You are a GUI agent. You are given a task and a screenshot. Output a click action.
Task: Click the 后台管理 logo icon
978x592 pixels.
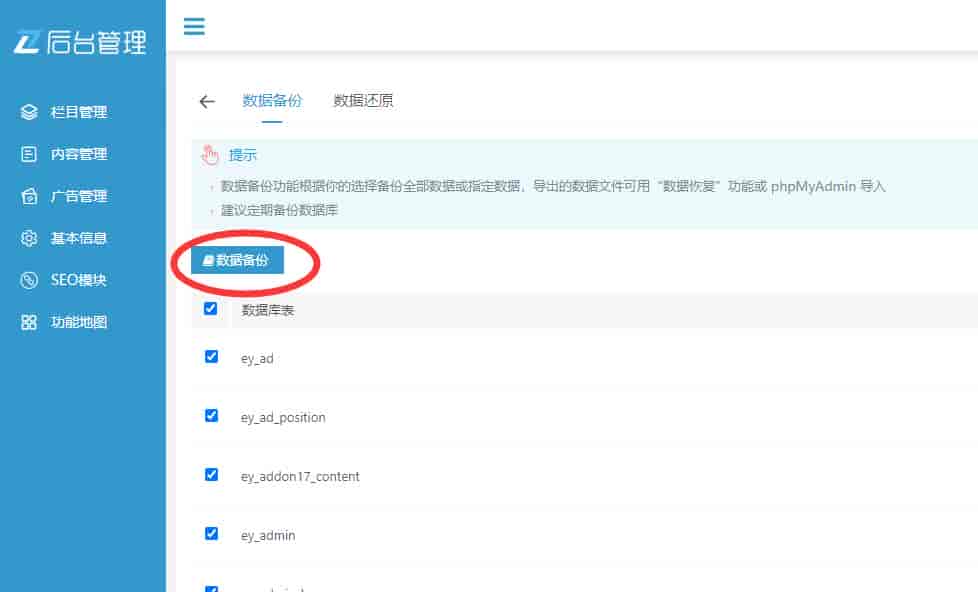(24, 42)
